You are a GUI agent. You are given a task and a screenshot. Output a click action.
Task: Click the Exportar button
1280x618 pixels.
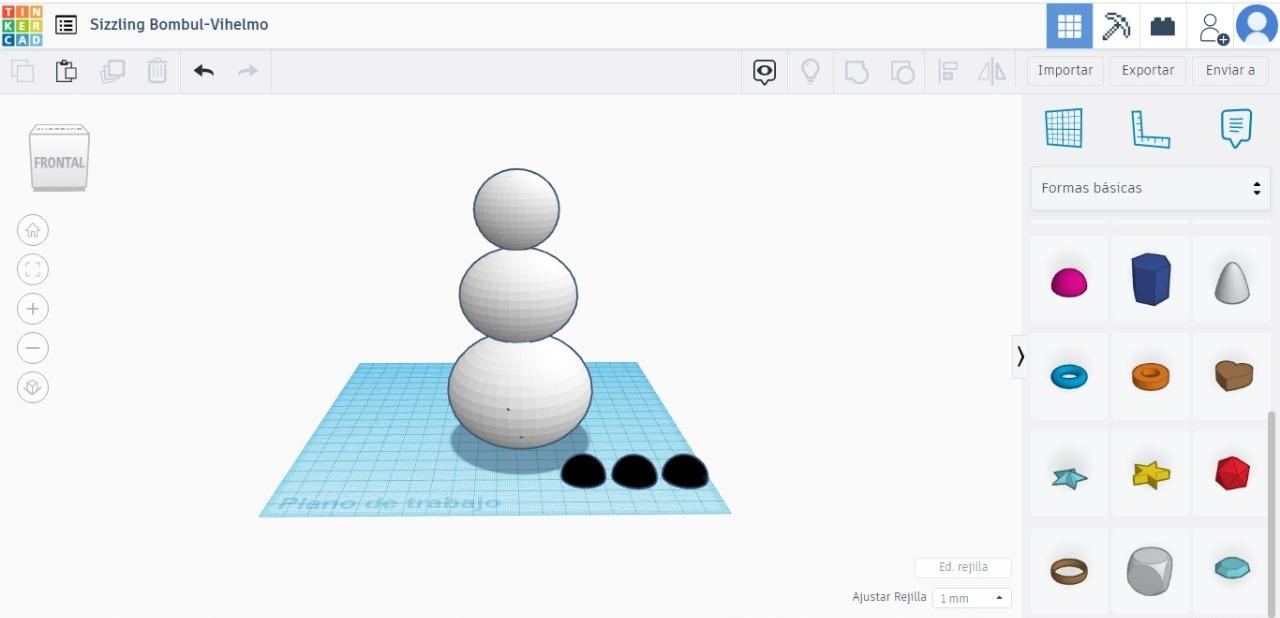point(1148,70)
